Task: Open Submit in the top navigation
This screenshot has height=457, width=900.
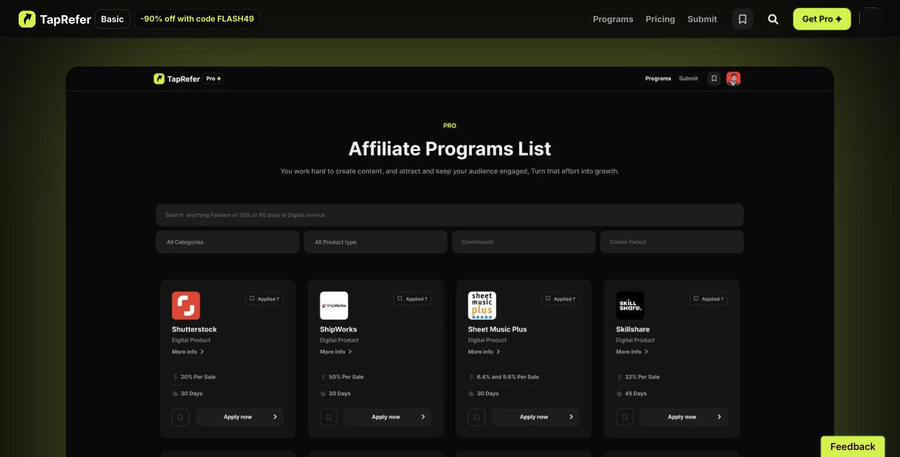Action: coord(702,19)
